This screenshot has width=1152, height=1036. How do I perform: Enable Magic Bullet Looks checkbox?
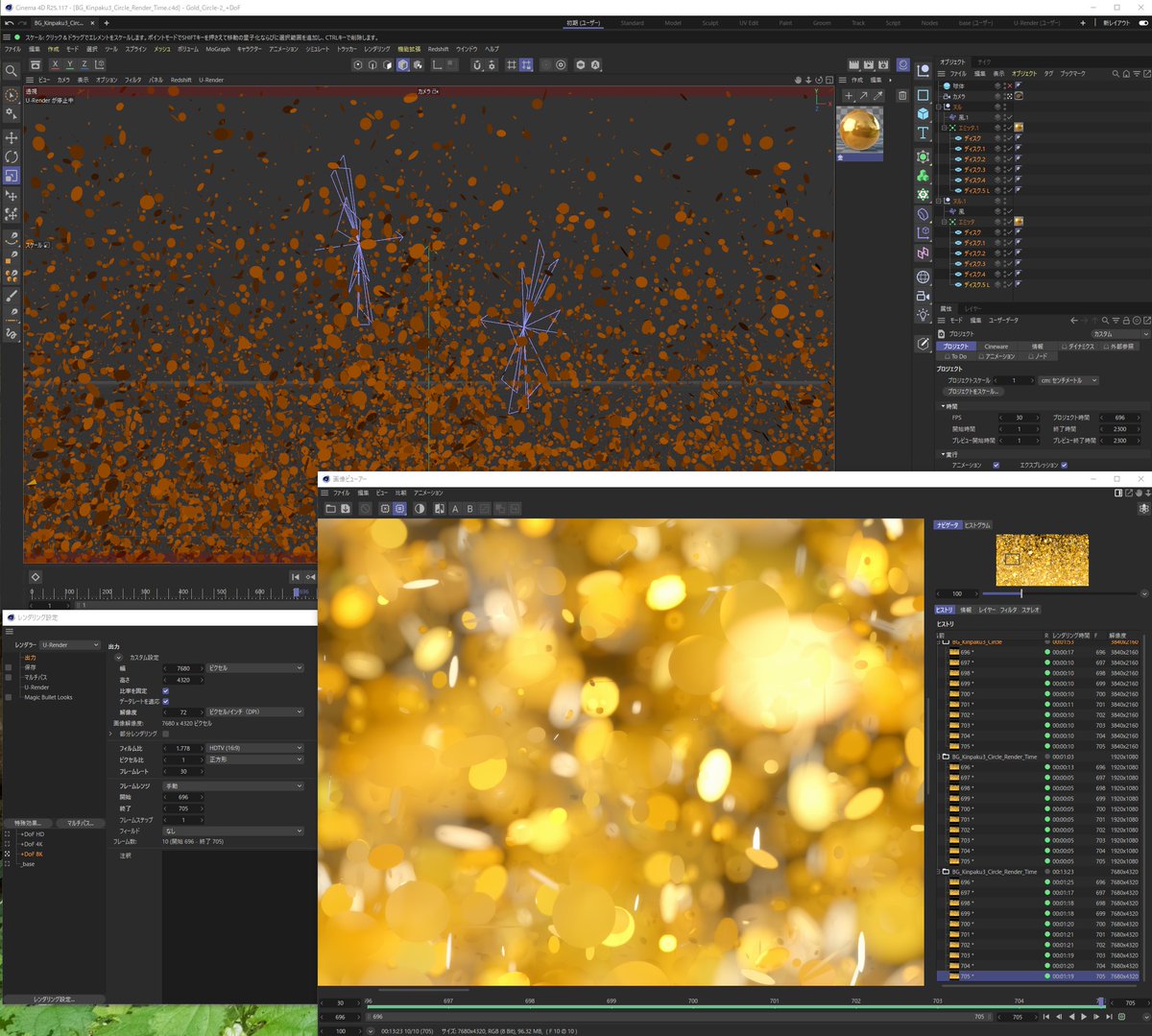coord(9,697)
